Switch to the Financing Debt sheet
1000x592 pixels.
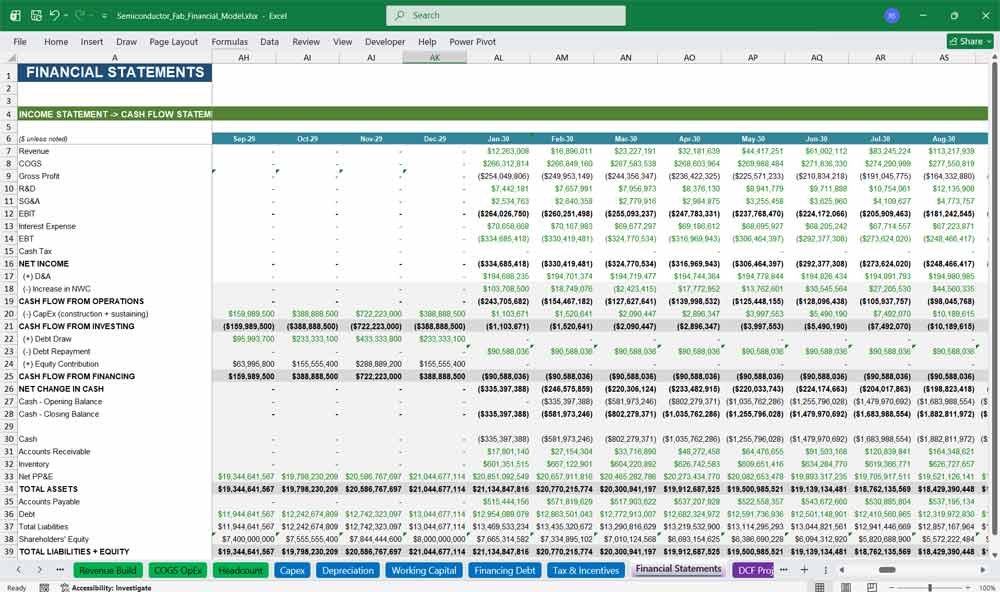click(x=504, y=570)
